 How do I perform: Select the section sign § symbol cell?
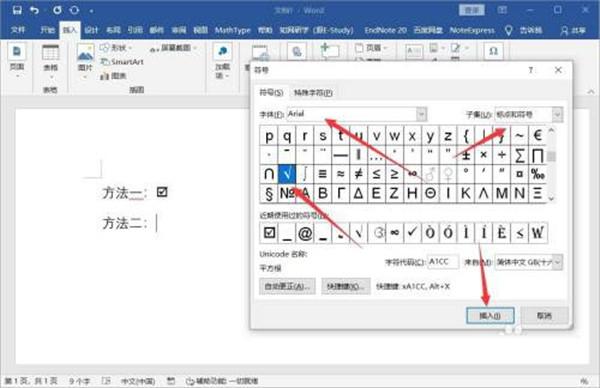coord(269,193)
